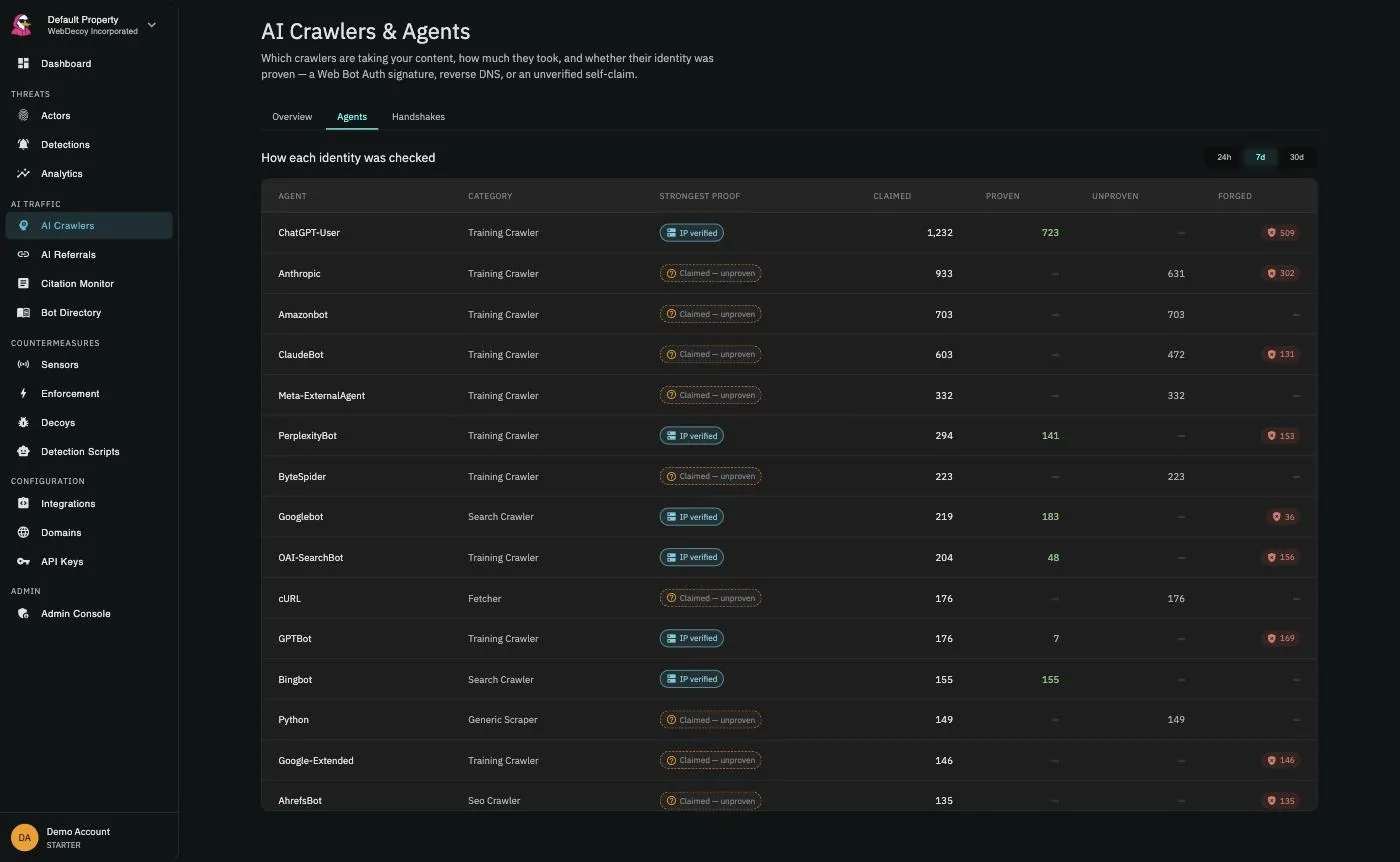Click Googlebot proven value 183
The height and width of the screenshot is (862, 1400).
pyautogui.click(x=1050, y=517)
